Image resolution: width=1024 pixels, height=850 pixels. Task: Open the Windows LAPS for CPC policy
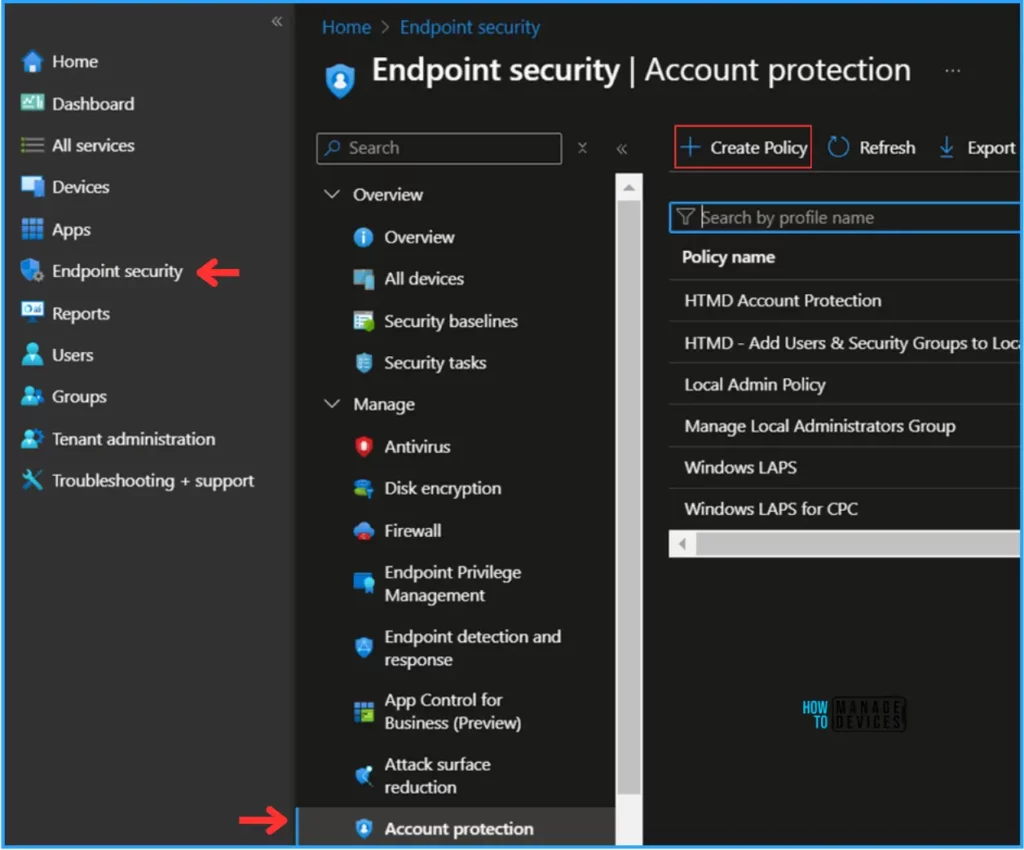click(771, 509)
